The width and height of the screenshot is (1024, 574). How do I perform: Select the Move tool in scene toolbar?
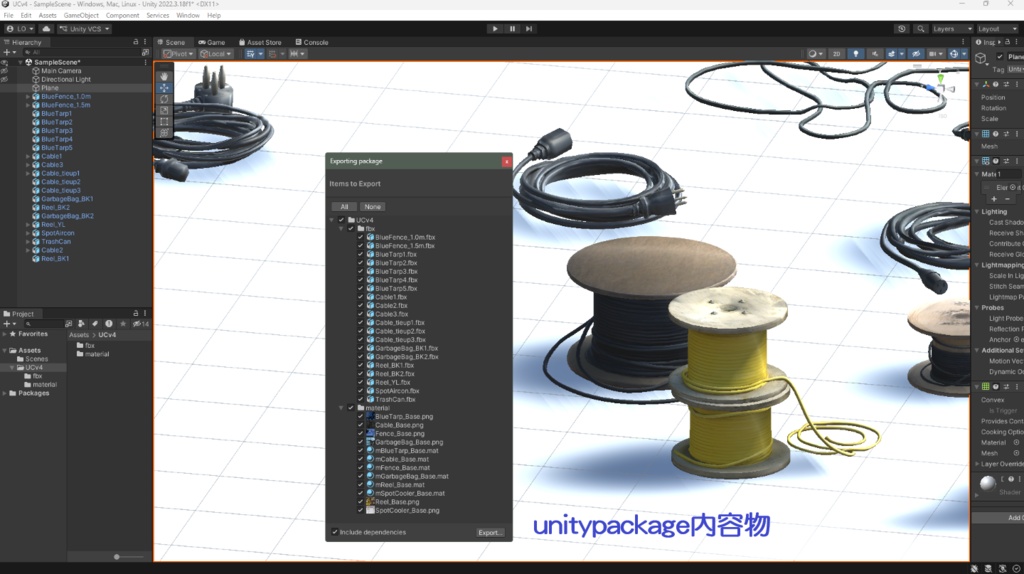click(x=164, y=88)
